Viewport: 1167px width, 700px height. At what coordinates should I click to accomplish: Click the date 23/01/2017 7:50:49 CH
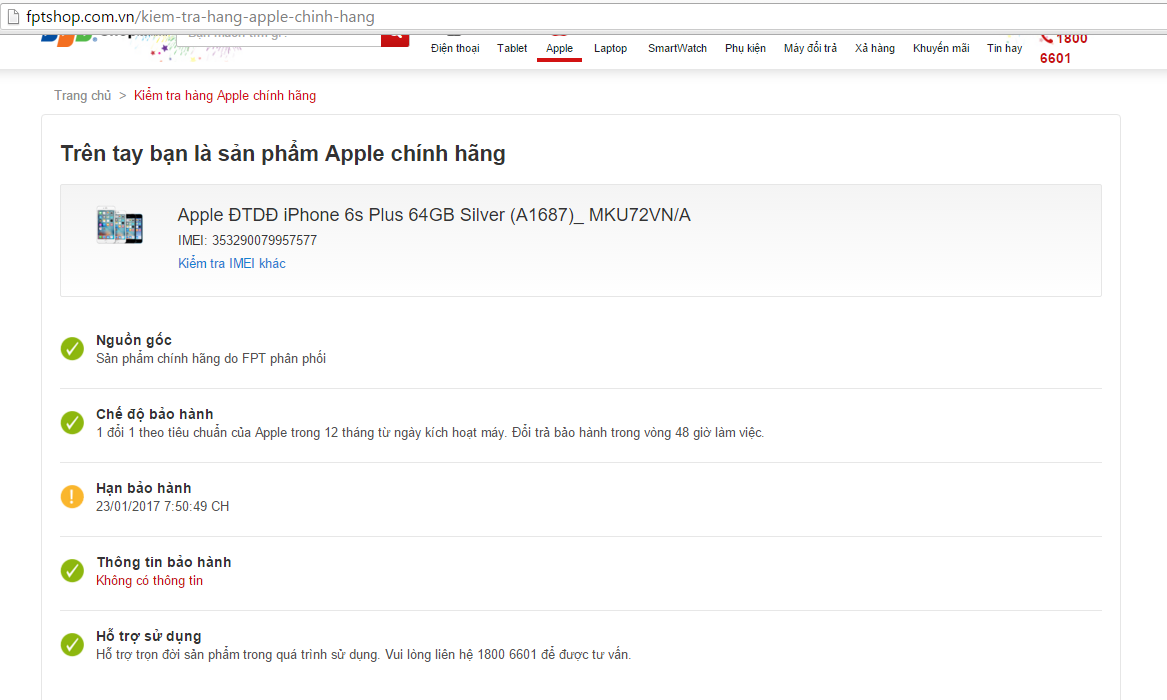[162, 507]
